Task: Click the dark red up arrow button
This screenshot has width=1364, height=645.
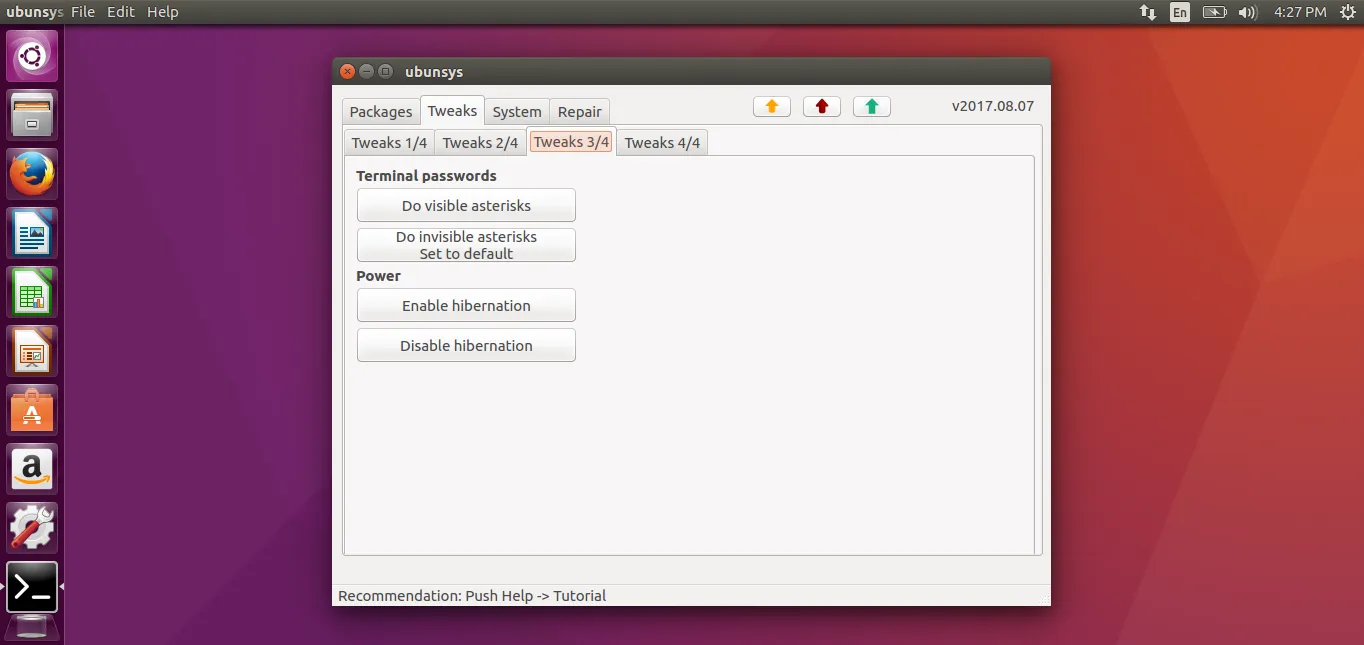Action: 821,107
